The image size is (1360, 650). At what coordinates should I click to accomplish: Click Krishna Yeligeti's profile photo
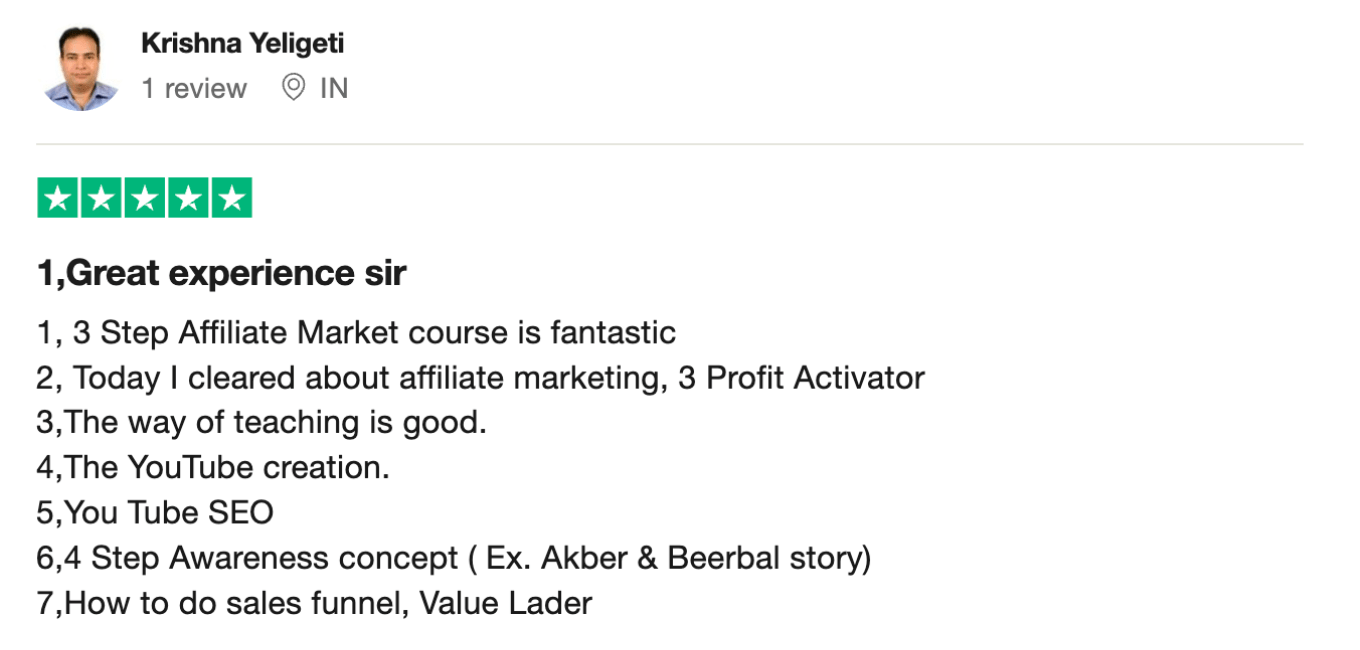[82, 68]
